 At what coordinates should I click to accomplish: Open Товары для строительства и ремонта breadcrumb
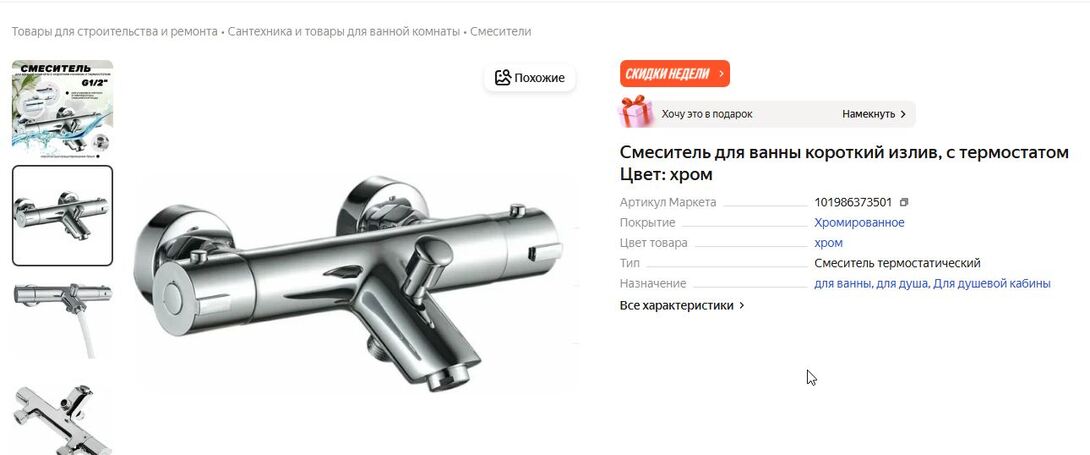click(x=115, y=31)
